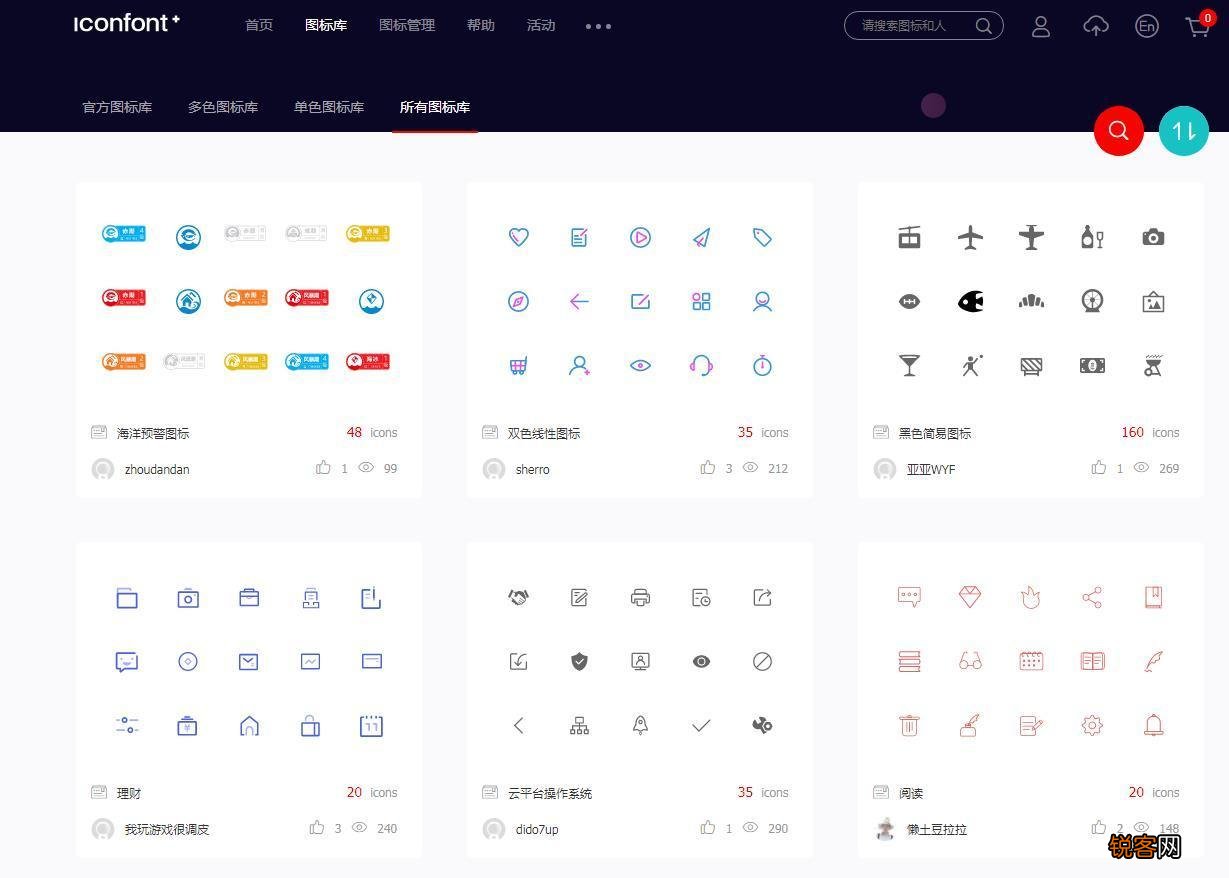The height and width of the screenshot is (878, 1229).
Task: Open 图标库 in top navigation
Action: coord(326,25)
